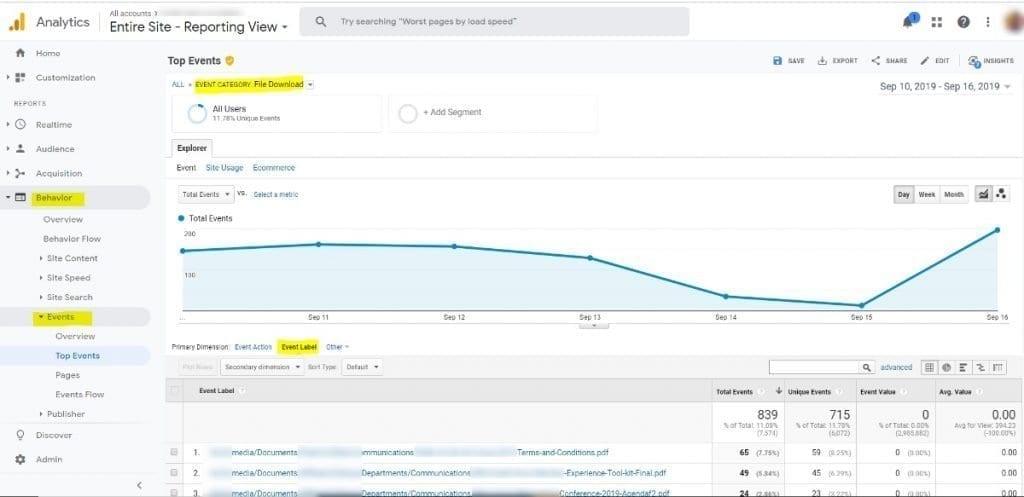Open the Event Category File Download dropdown arrow

click(310, 84)
